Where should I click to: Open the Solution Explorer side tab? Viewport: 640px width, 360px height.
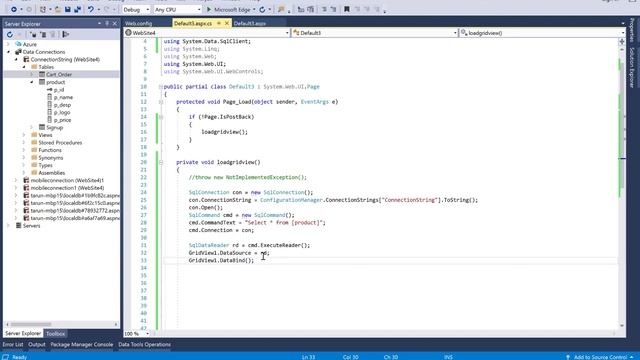tap(632, 67)
